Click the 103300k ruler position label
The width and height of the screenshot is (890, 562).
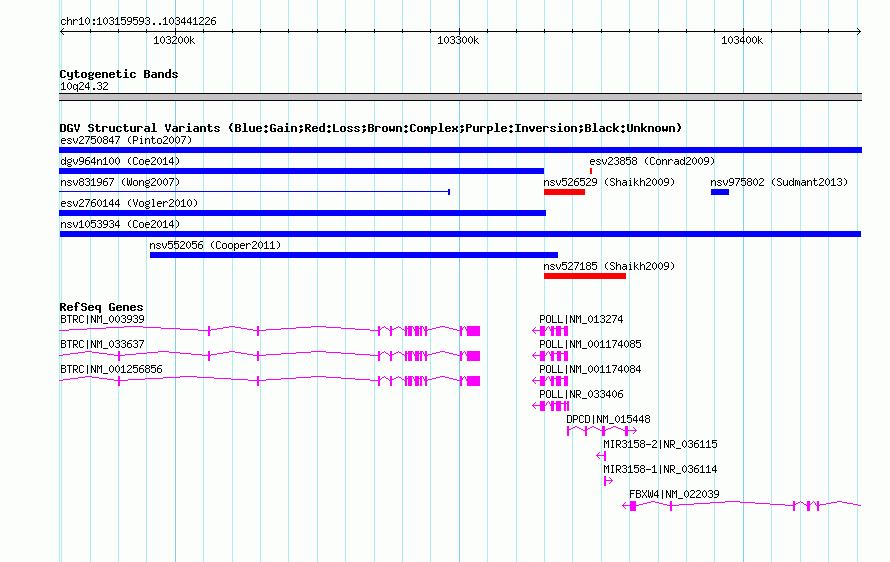tap(457, 40)
